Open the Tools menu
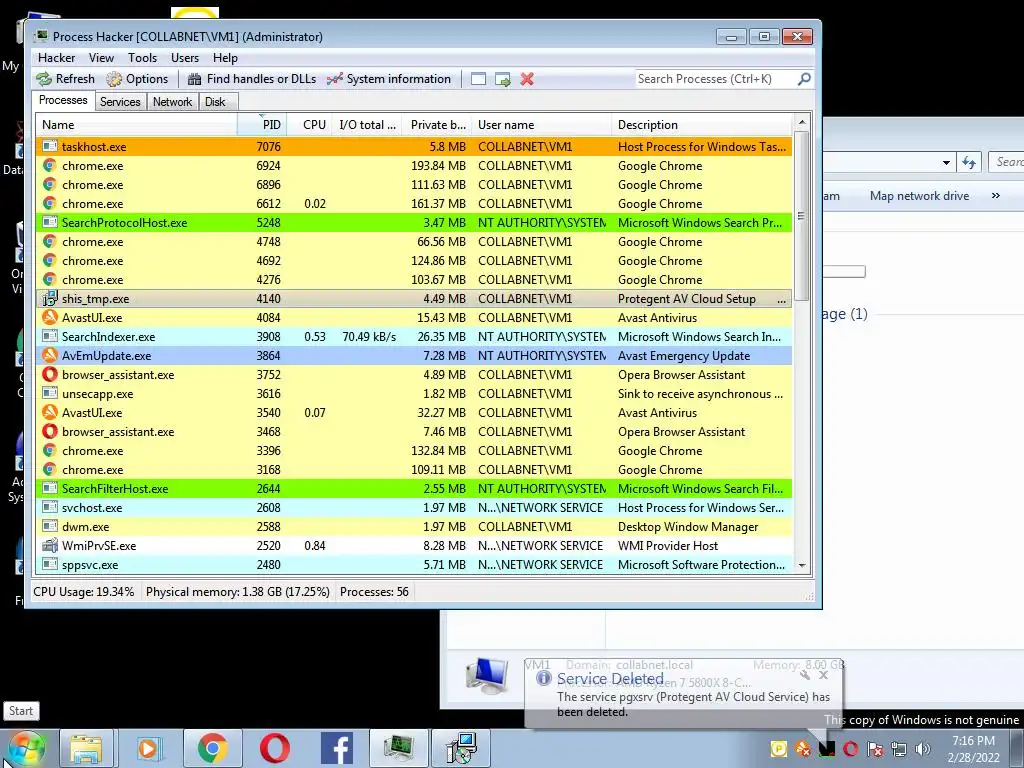This screenshot has height=768, width=1024. (142, 58)
